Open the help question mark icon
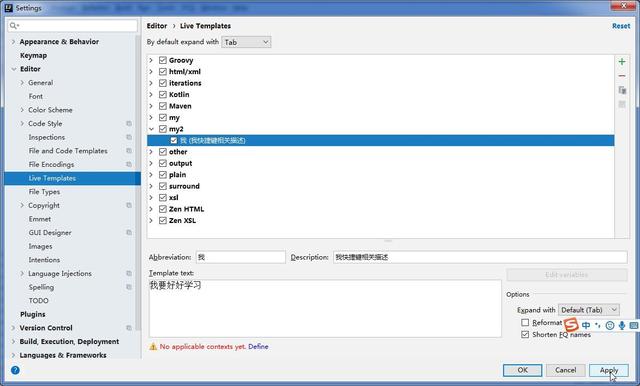Image resolution: width=640 pixels, height=386 pixels. click(15, 370)
